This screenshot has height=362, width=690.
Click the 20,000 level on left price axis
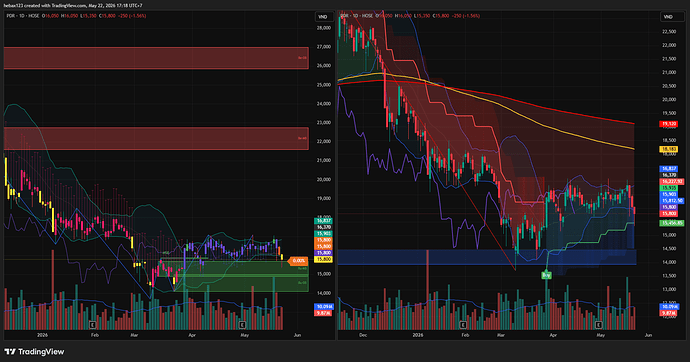[x=323, y=179]
